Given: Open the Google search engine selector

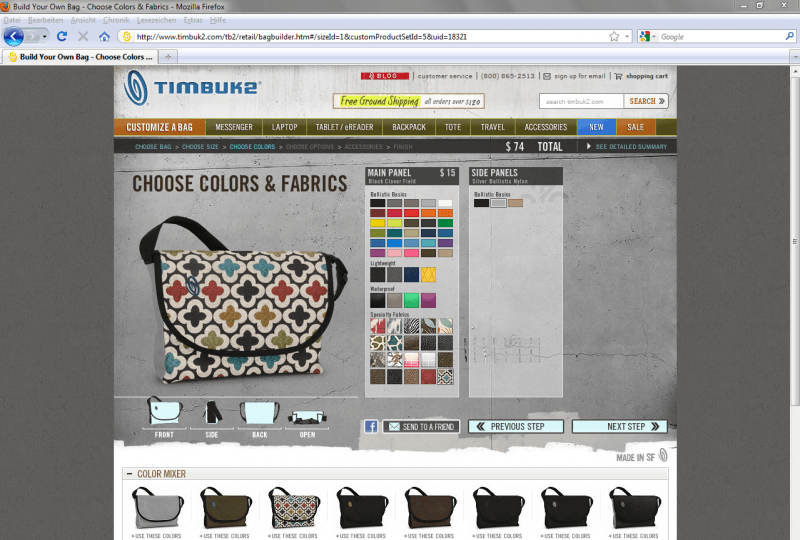Looking at the screenshot, I should (x=647, y=37).
